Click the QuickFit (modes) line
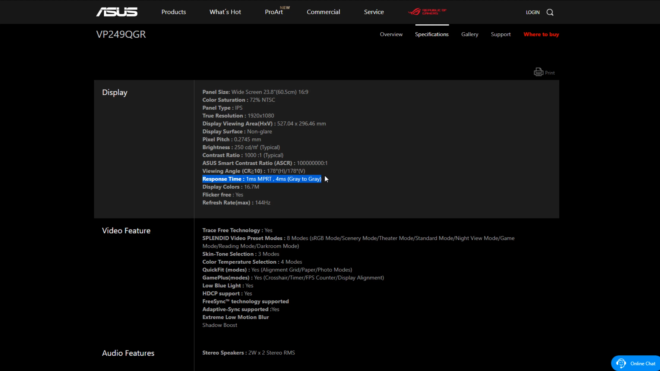 tap(277, 270)
